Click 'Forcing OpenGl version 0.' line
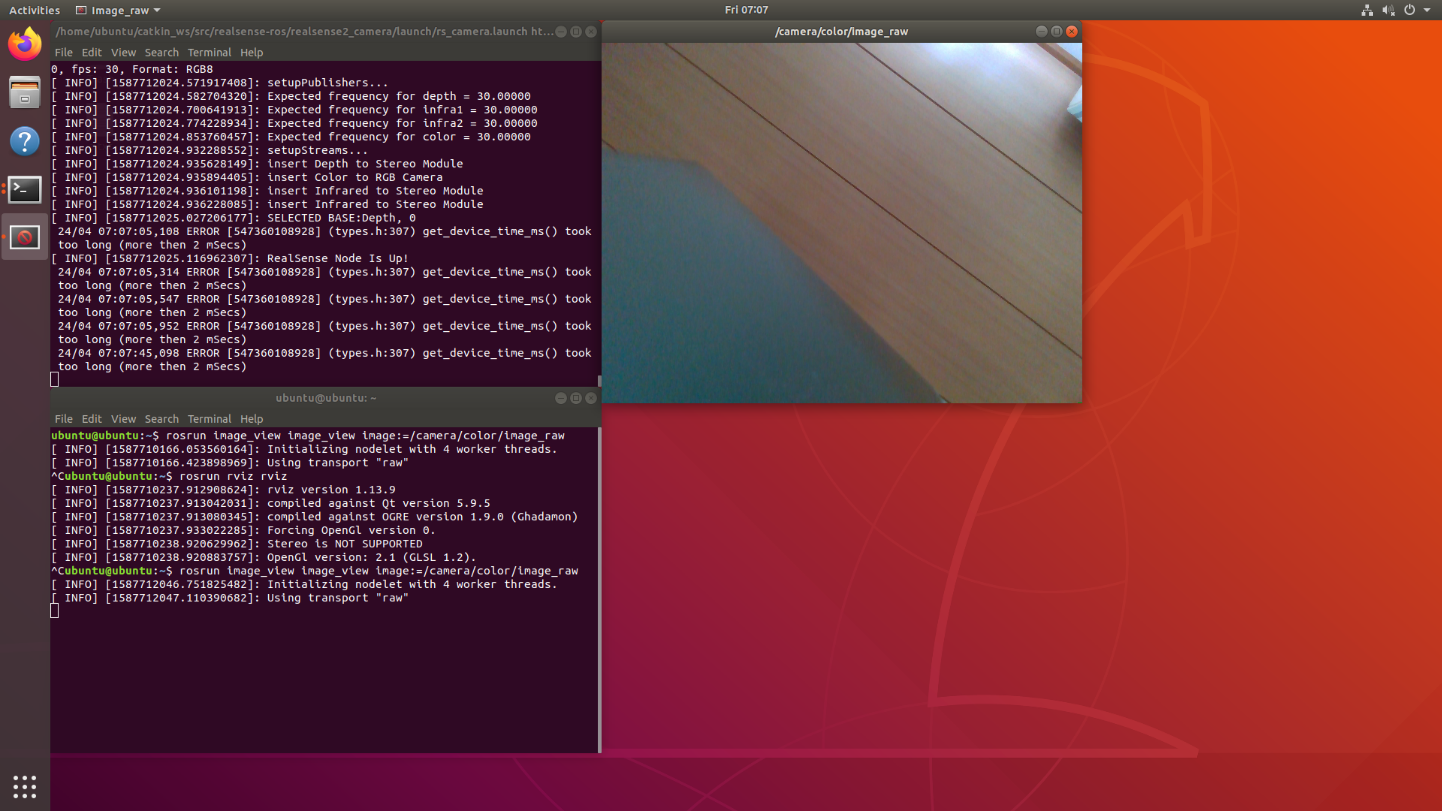This screenshot has height=811, width=1442. [x=244, y=530]
